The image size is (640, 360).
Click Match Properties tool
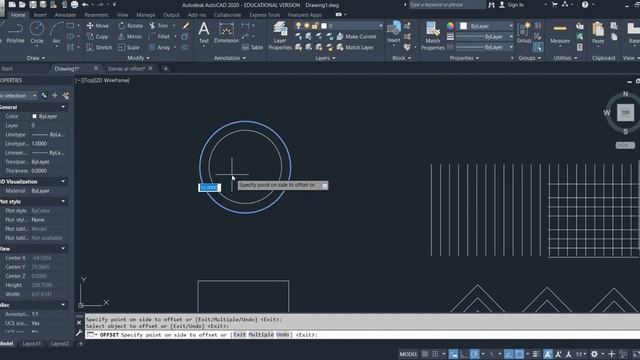point(432,36)
